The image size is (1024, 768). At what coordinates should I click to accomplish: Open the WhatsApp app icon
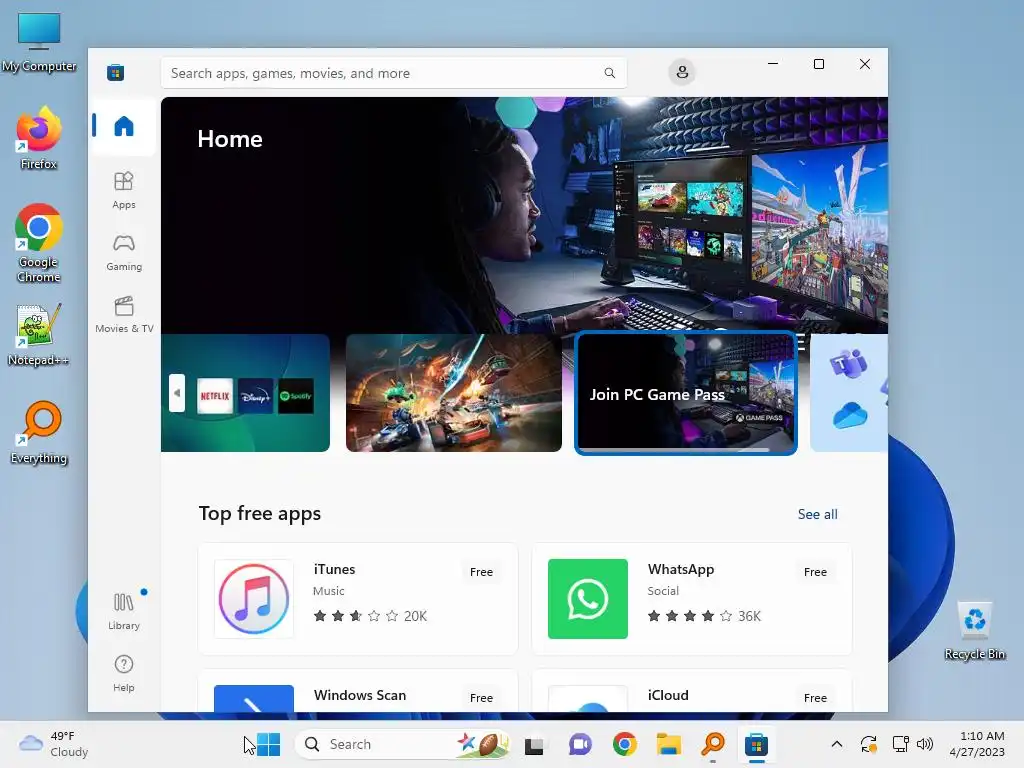(588, 599)
